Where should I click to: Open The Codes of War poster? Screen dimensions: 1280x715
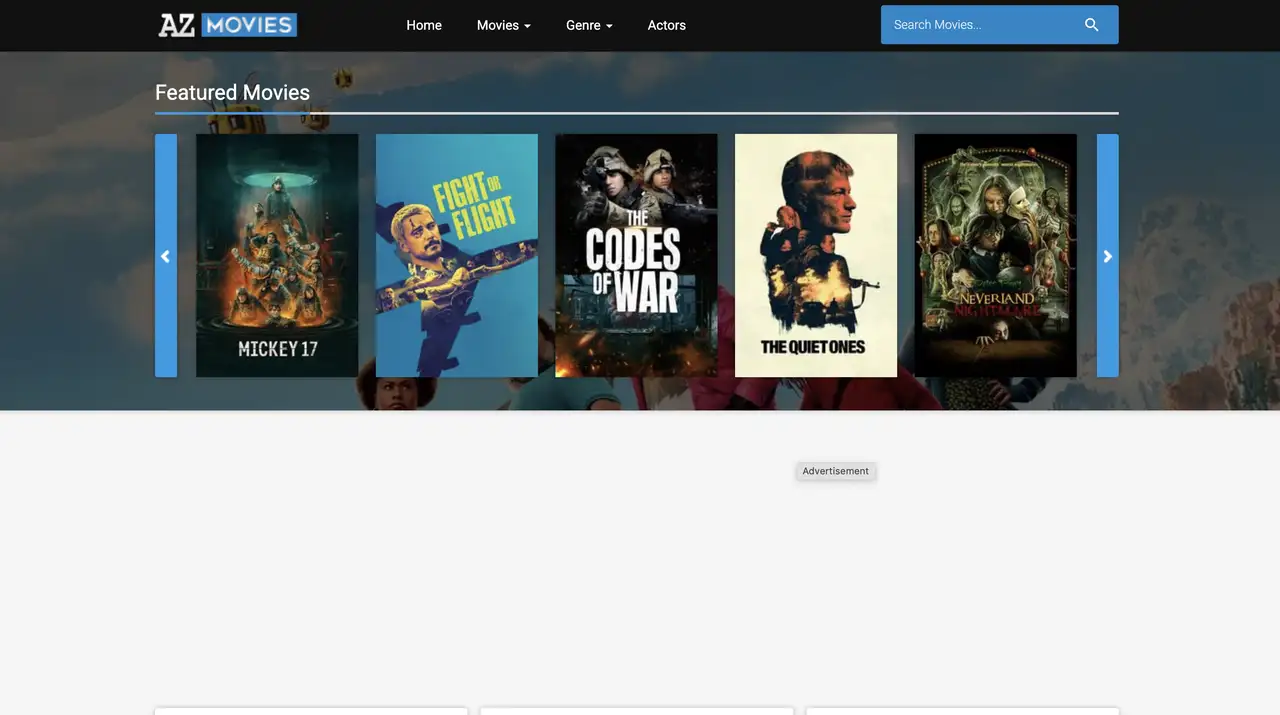636,256
